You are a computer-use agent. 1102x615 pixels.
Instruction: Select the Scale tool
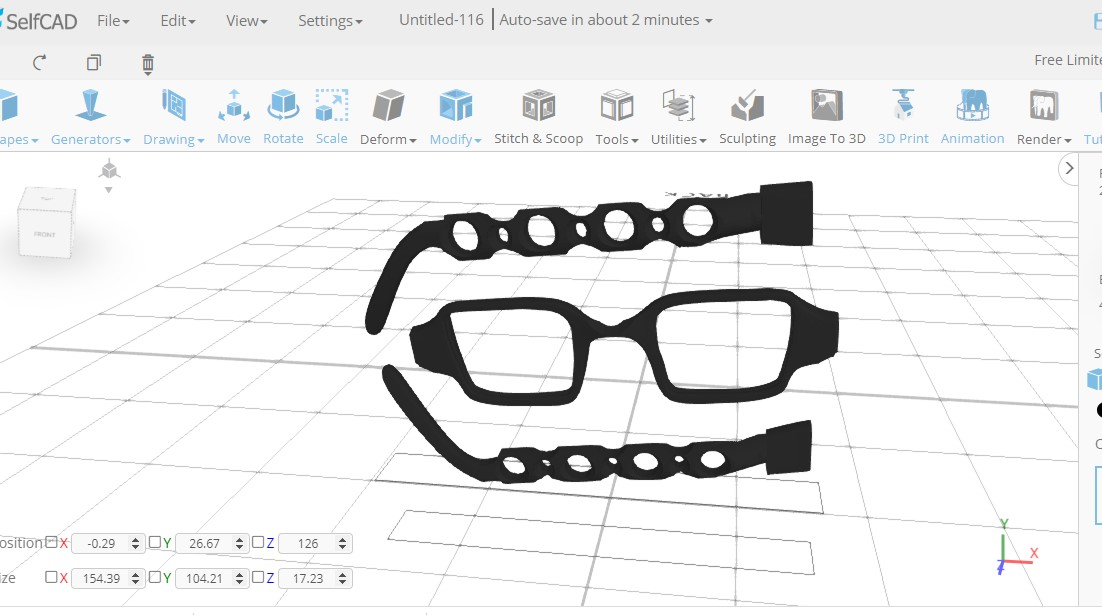[x=332, y=117]
